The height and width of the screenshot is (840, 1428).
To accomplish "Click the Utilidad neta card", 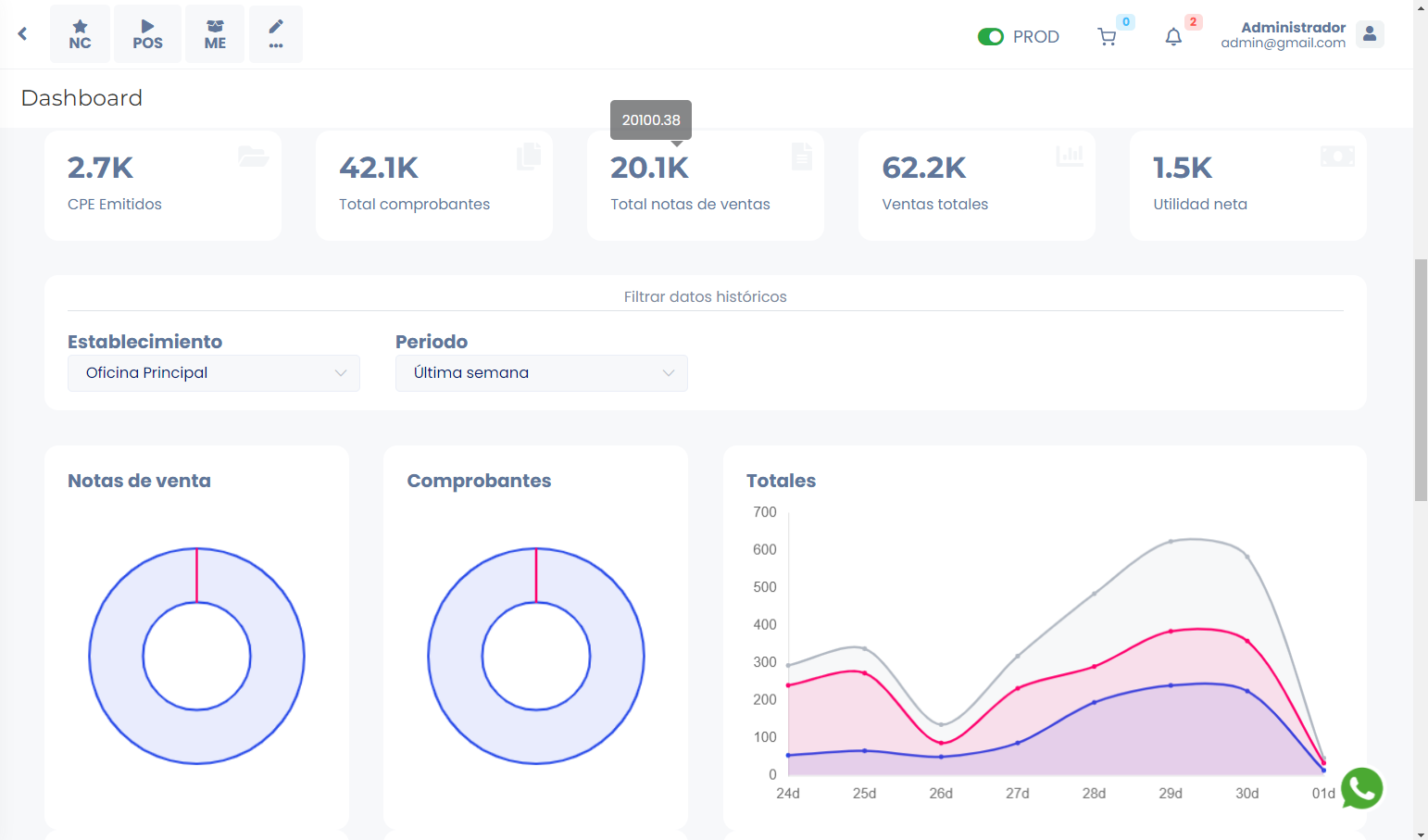I will click(1247, 186).
